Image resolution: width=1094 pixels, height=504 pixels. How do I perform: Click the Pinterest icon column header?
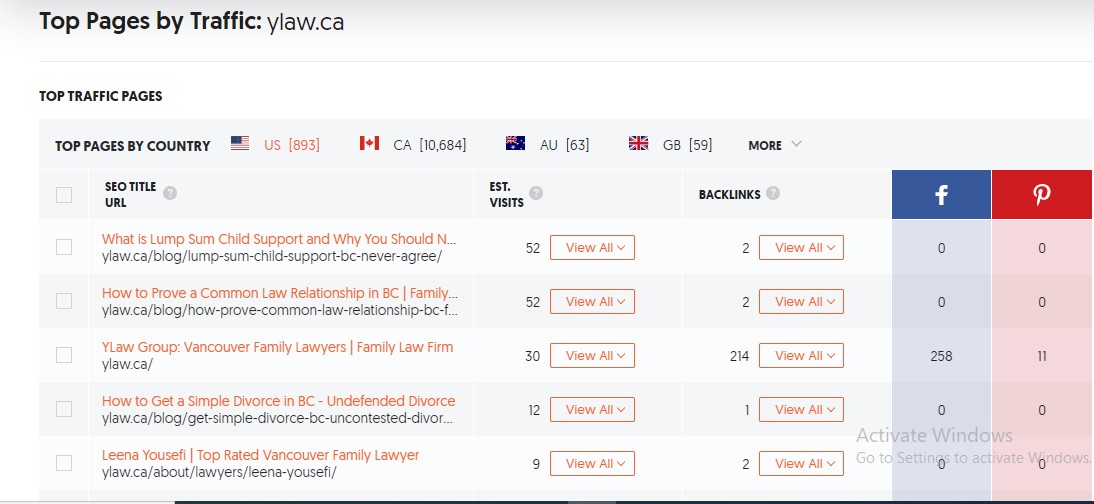point(1042,195)
